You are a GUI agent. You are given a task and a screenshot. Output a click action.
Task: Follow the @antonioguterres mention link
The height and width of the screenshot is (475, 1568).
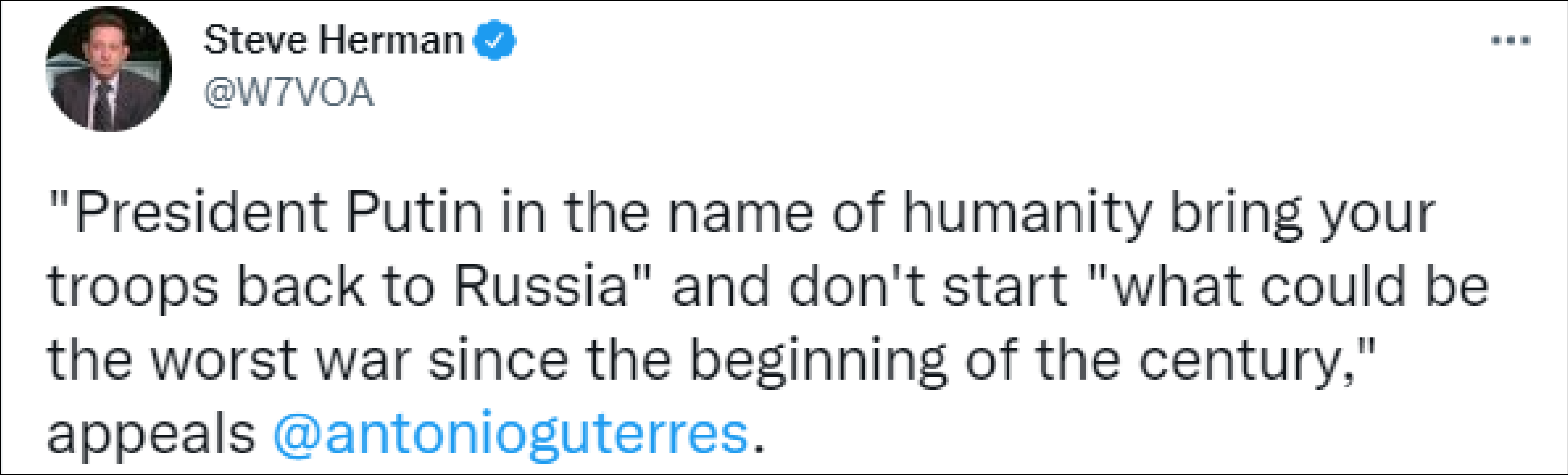pos(510,434)
